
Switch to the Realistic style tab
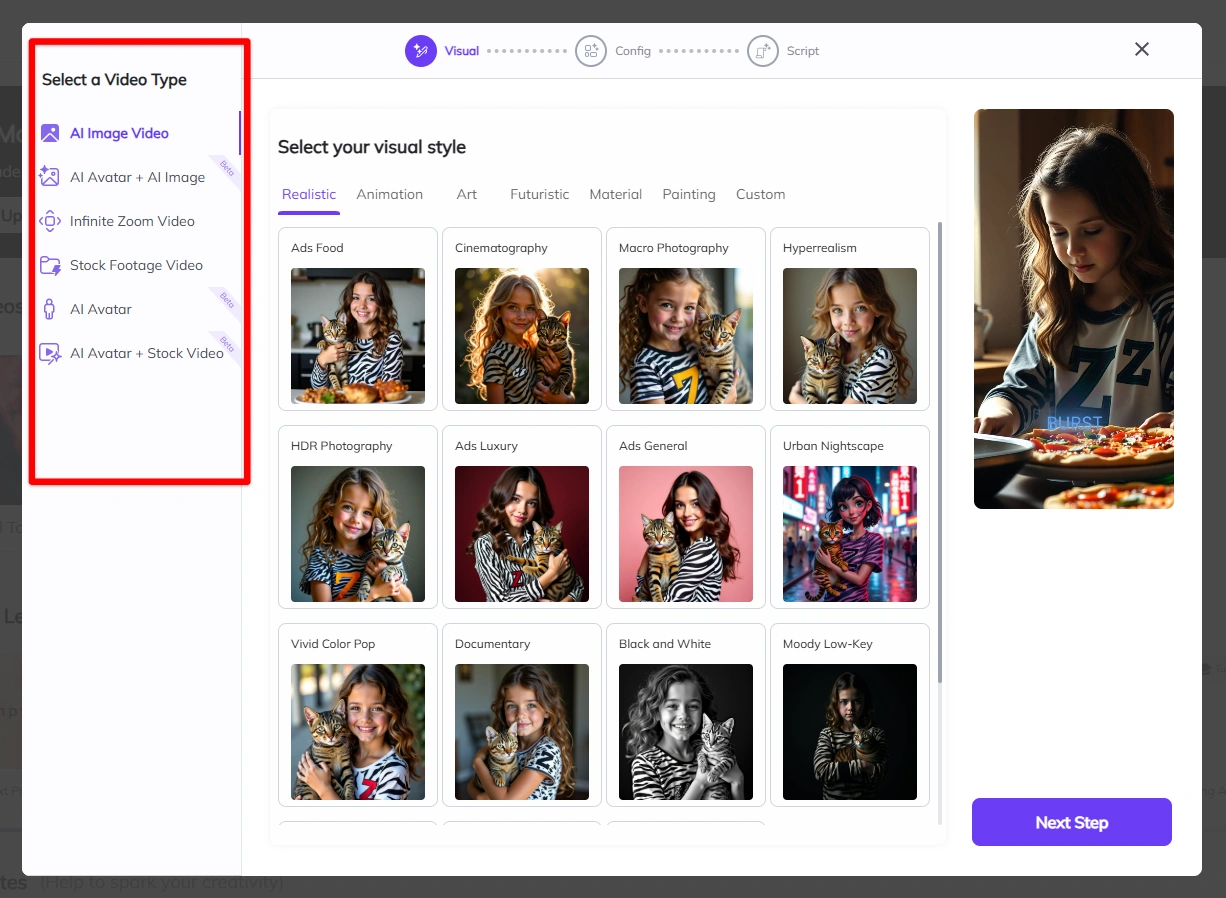pos(309,194)
